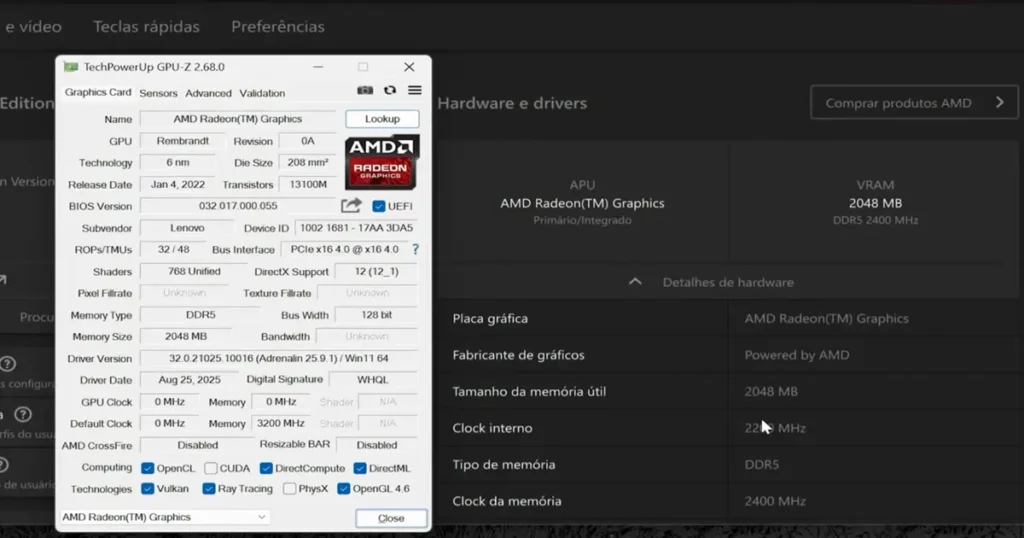Click the AMD Radeon Graphics logo
Screen dimensions: 1024x538
tap(382, 162)
